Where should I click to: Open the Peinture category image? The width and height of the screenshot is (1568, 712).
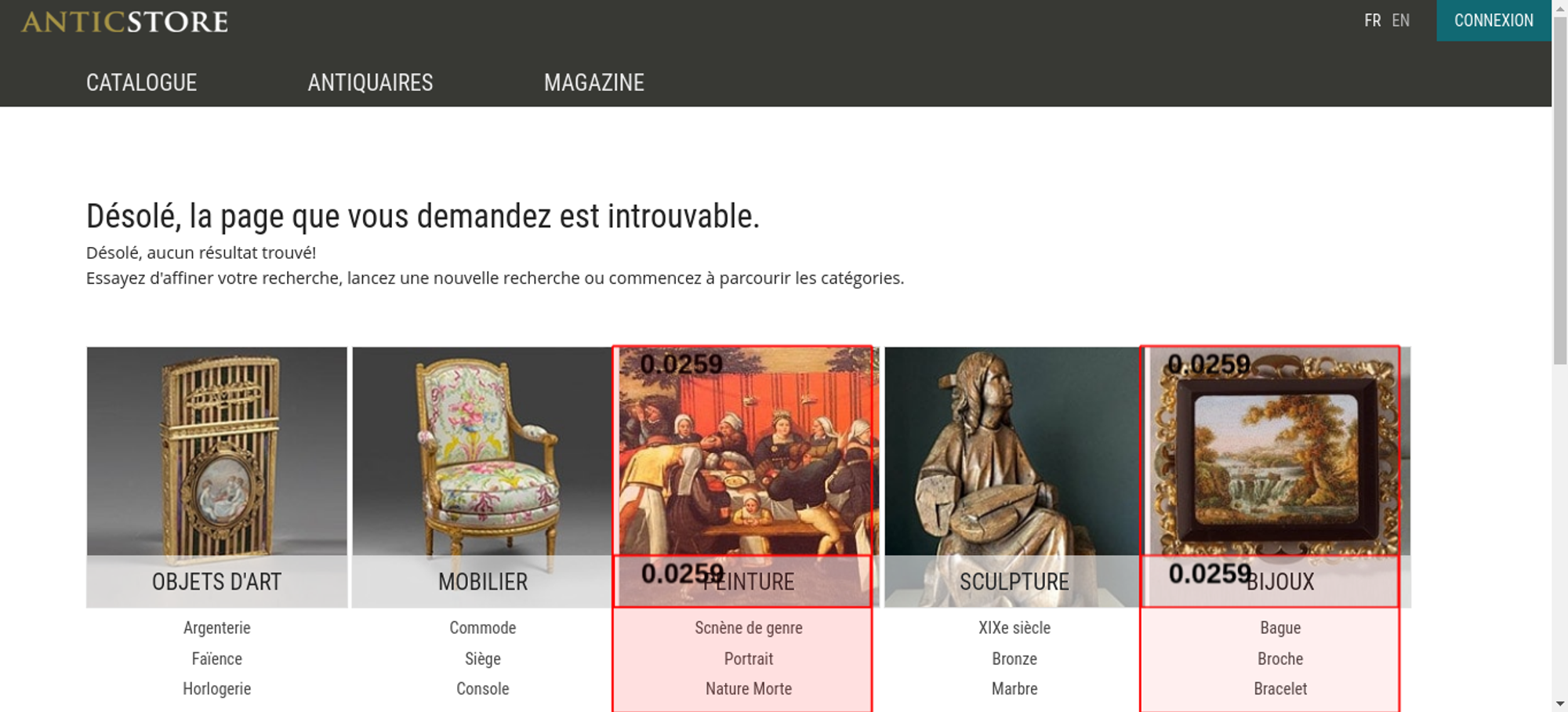click(748, 477)
